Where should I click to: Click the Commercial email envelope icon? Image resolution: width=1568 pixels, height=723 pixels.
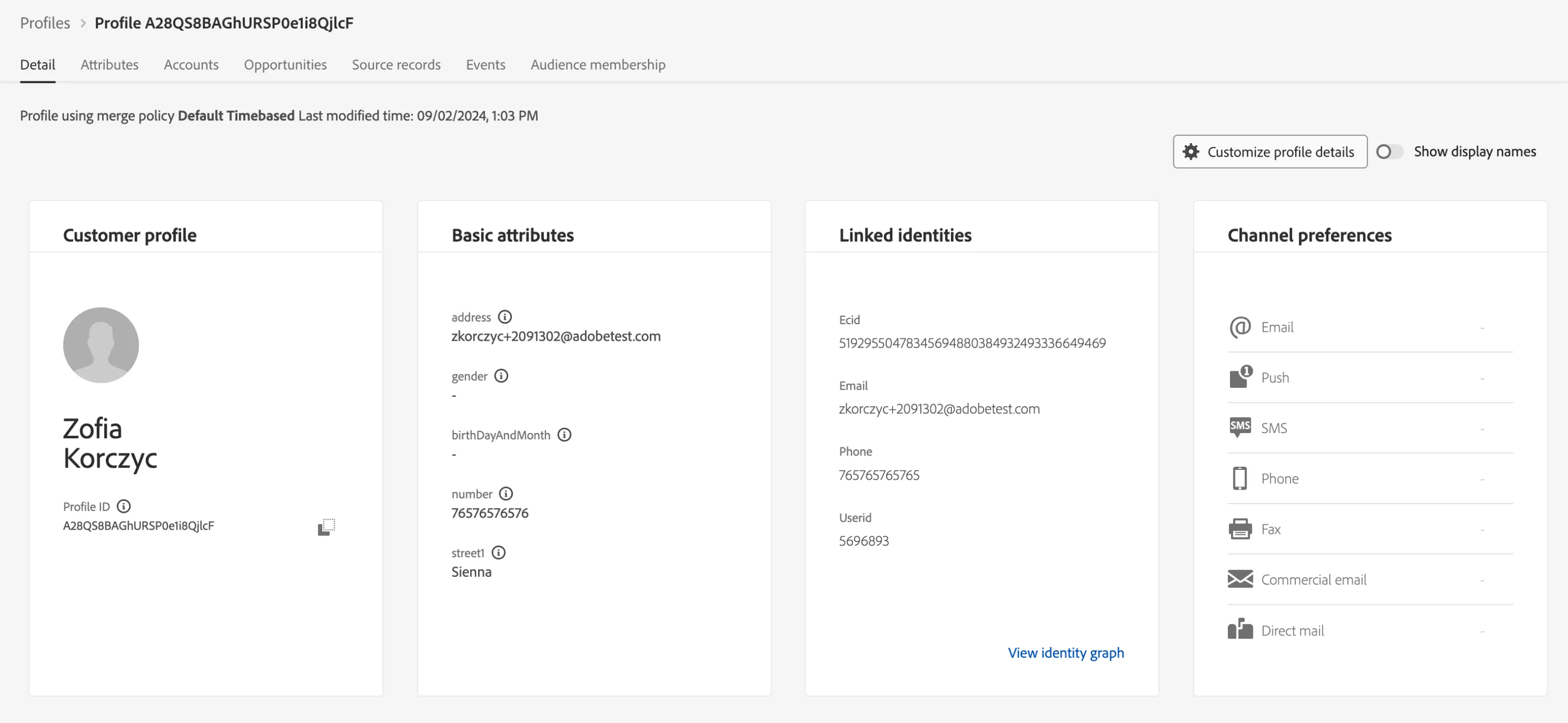(x=1240, y=579)
